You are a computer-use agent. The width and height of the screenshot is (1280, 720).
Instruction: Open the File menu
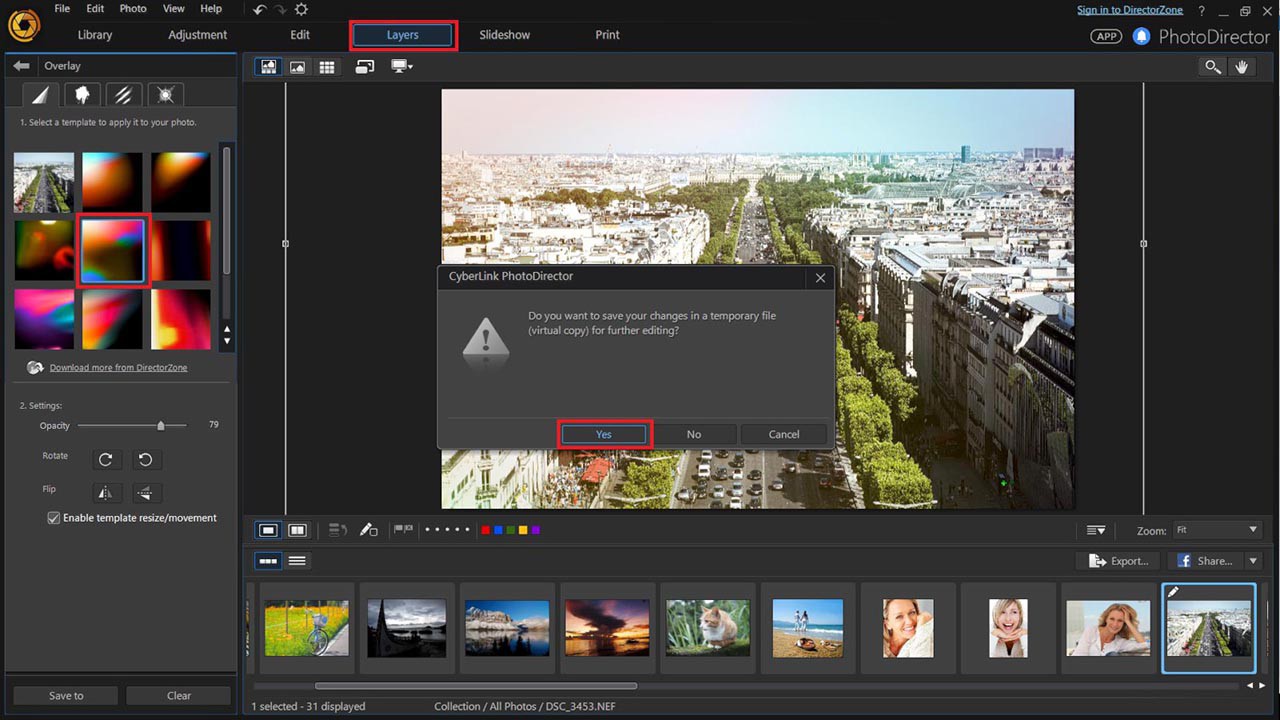click(x=62, y=8)
